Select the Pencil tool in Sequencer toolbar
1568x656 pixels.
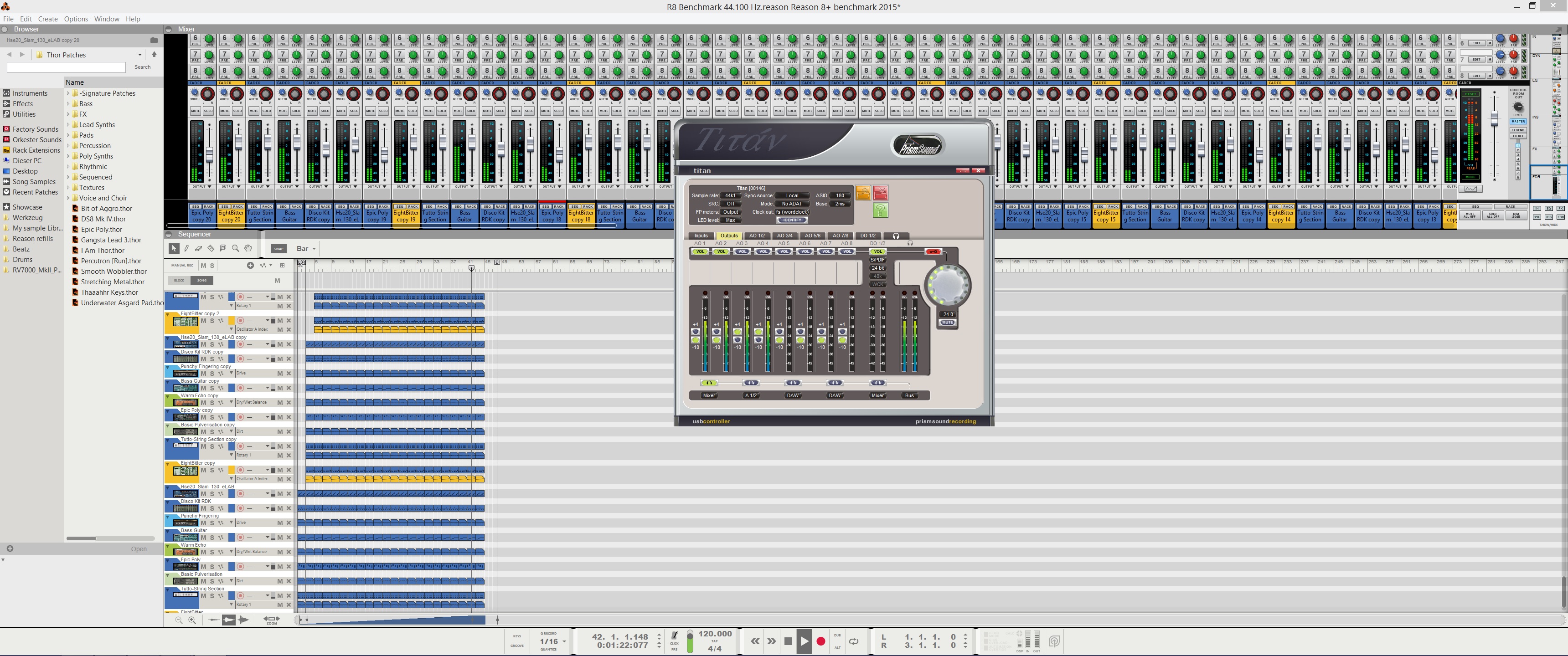coord(187,248)
